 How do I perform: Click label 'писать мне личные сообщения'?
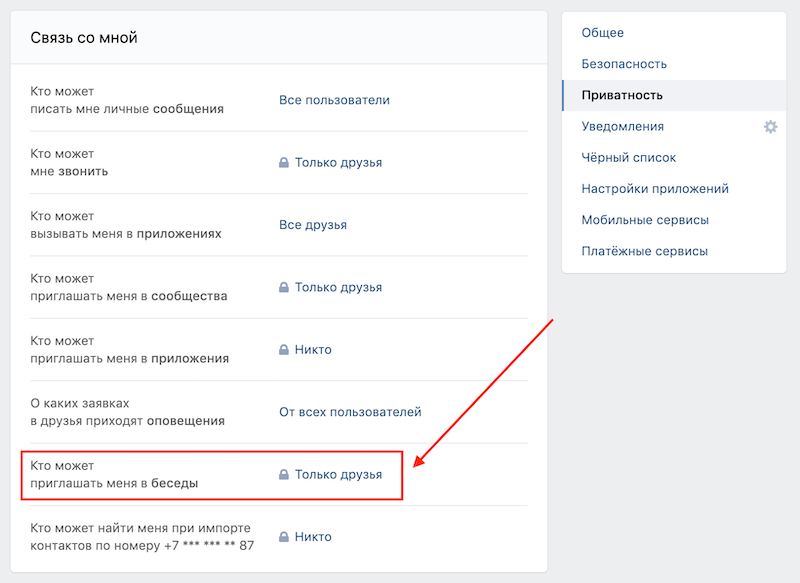pos(127,109)
